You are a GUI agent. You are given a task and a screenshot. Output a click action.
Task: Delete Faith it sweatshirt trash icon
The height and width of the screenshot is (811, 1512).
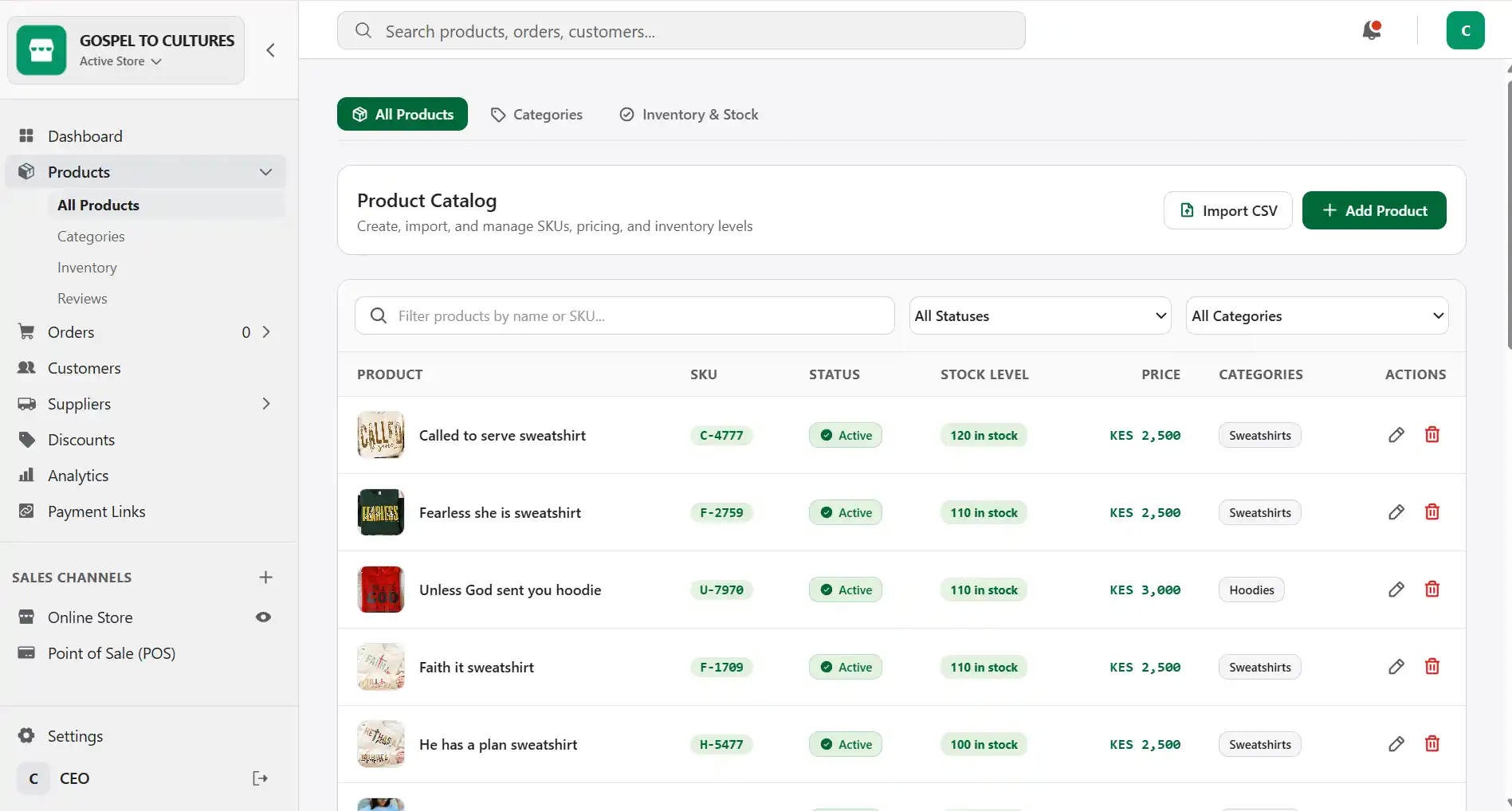[x=1432, y=667]
